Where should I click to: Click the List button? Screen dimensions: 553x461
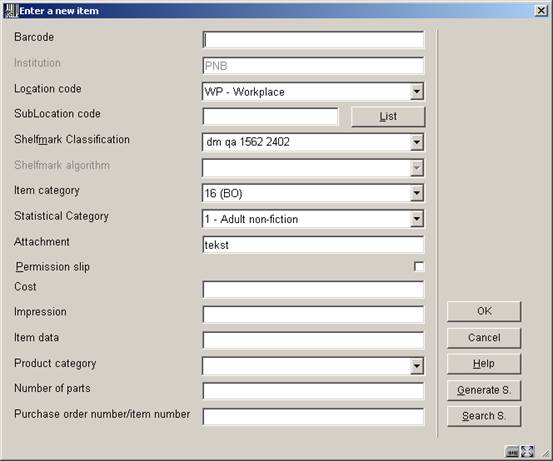(x=388, y=116)
